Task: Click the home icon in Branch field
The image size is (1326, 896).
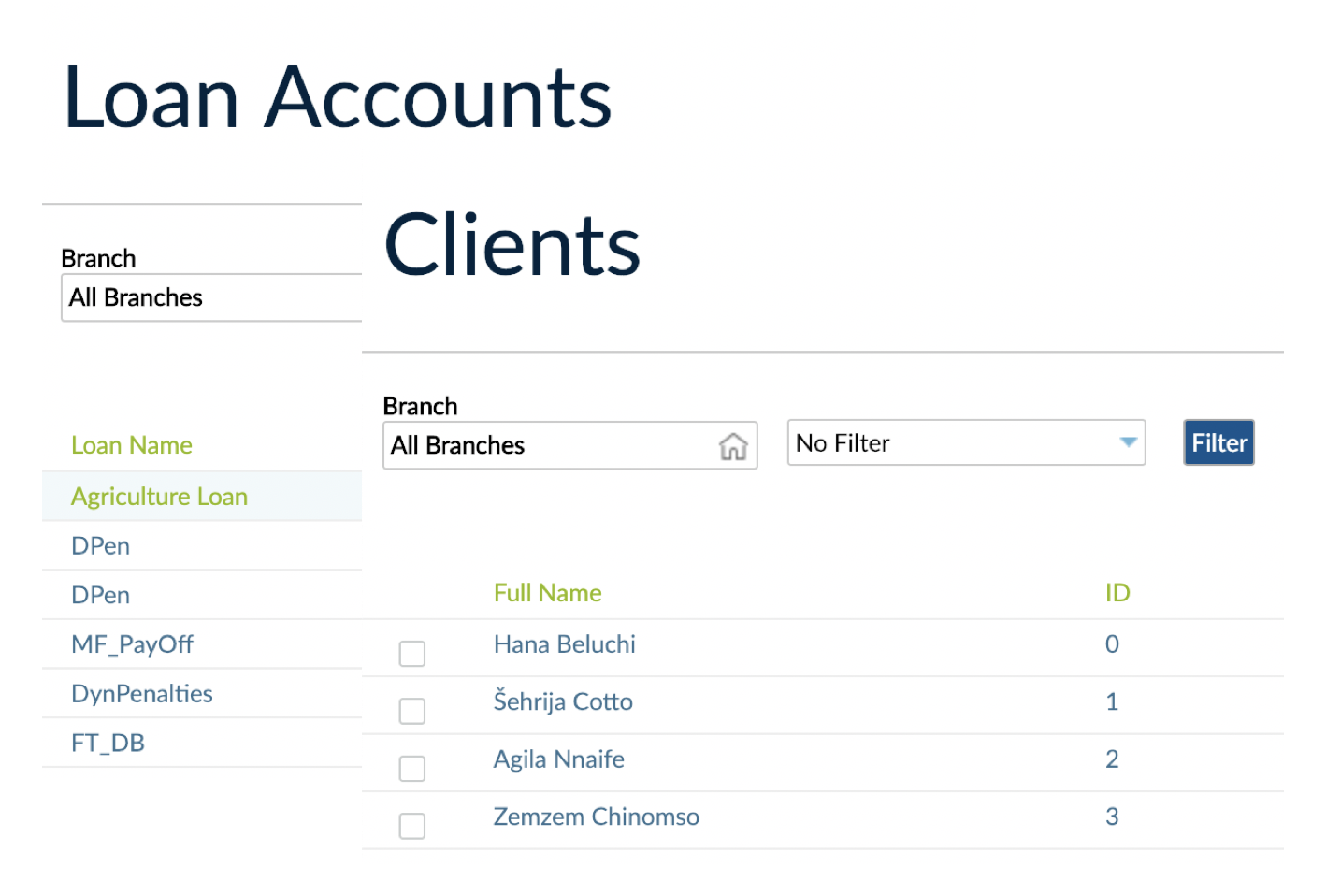Action: (733, 446)
